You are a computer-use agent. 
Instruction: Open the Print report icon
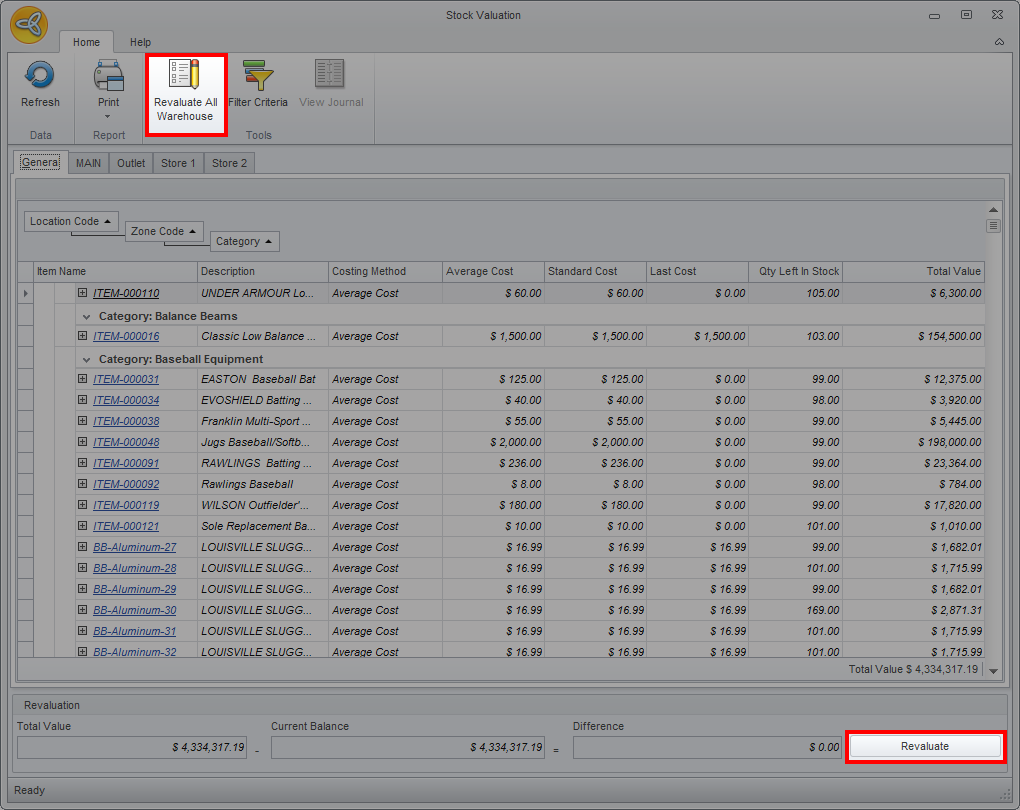pyautogui.click(x=108, y=76)
